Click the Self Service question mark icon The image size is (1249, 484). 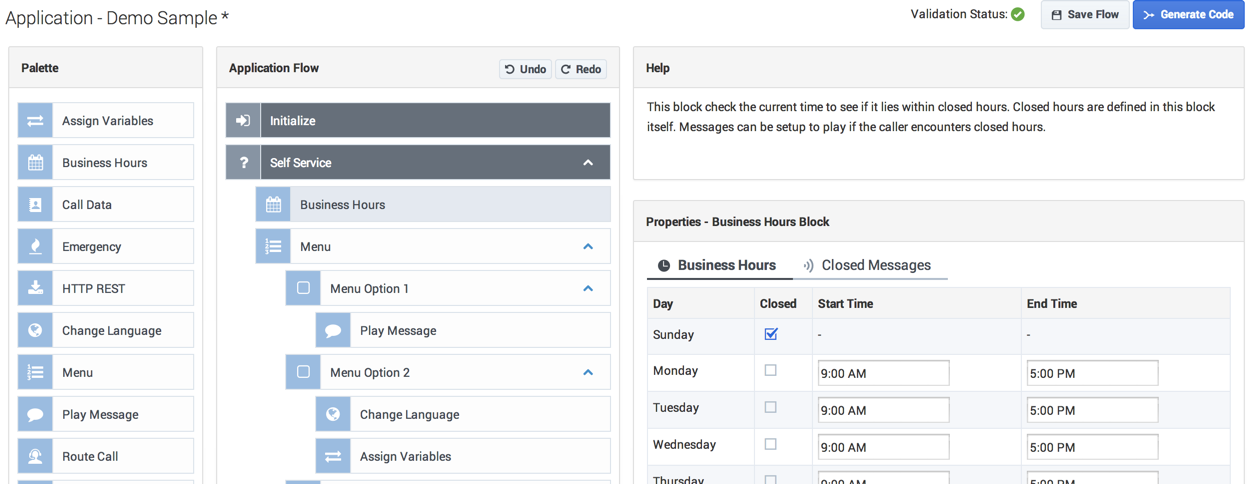coord(243,163)
